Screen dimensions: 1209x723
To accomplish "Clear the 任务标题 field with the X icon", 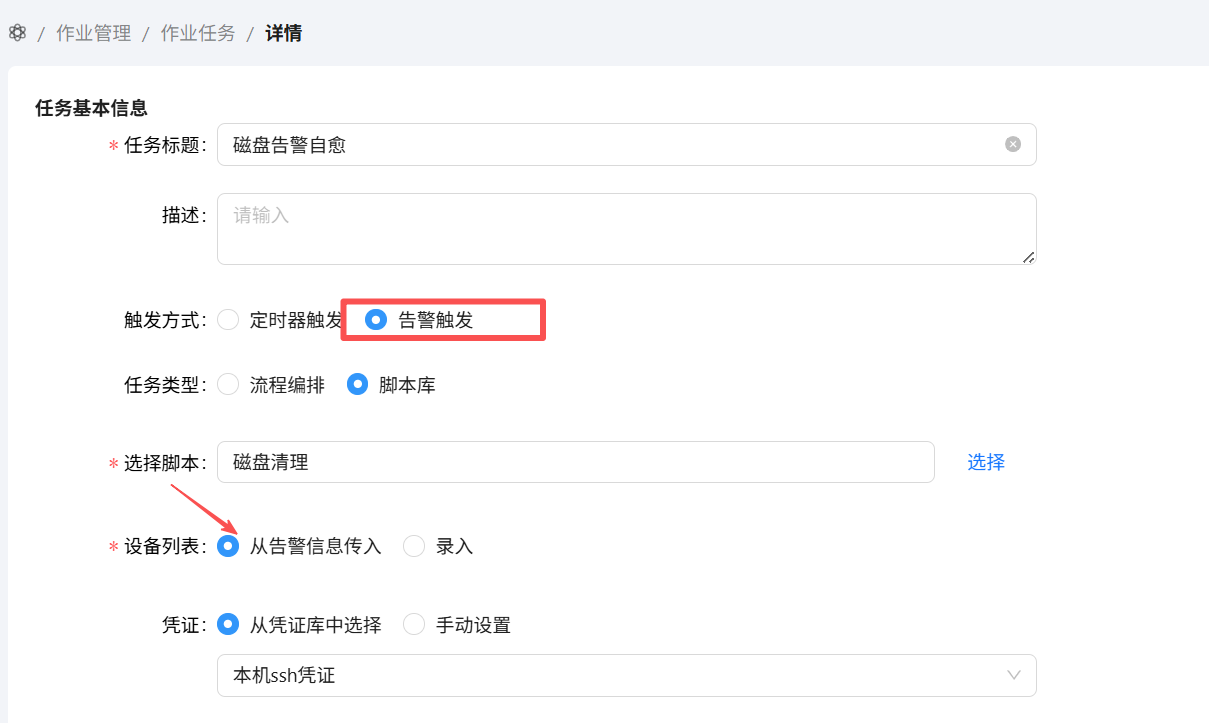I will [1013, 144].
